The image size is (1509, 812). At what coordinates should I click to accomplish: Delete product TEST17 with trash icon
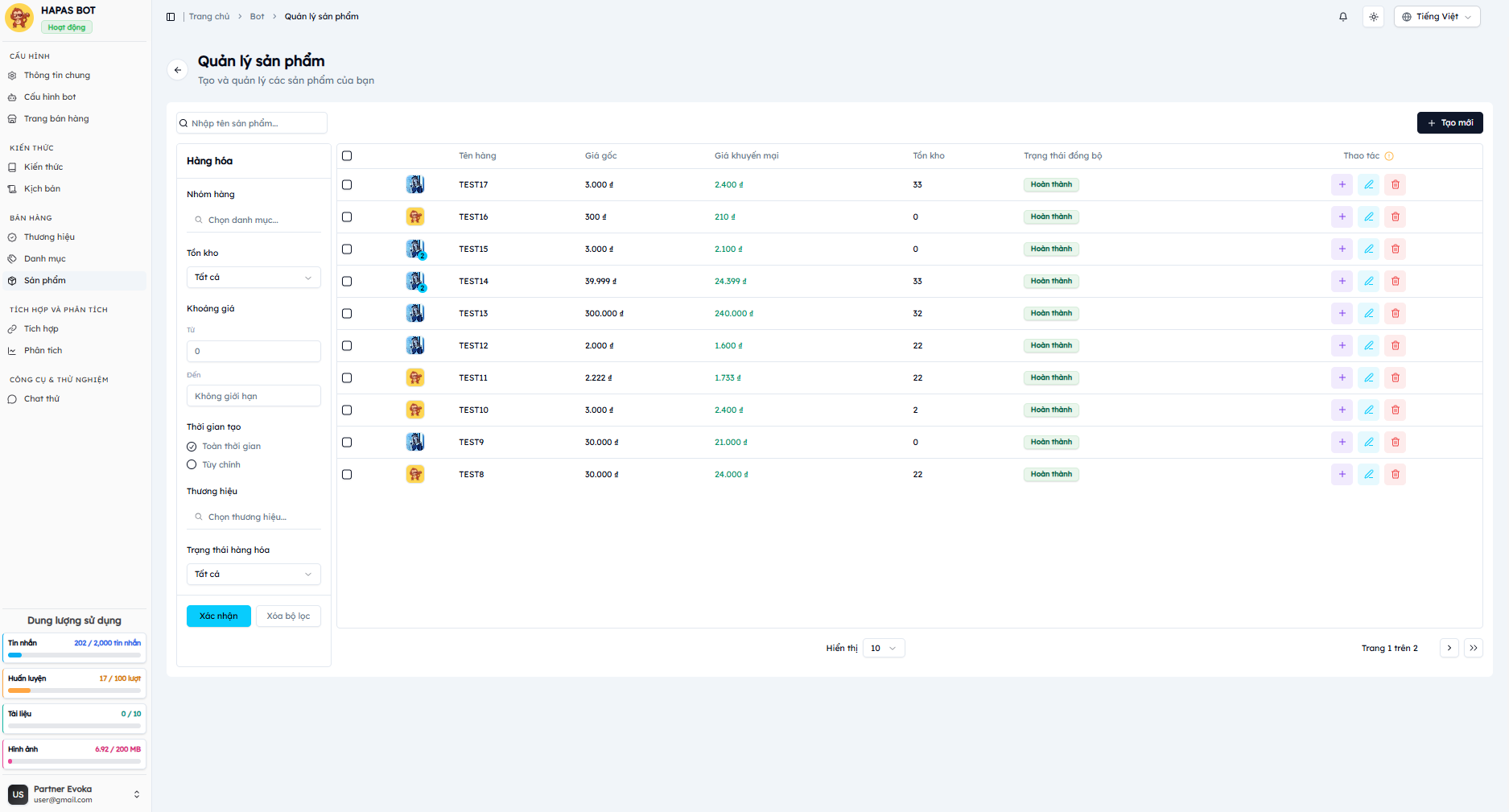(x=1395, y=184)
